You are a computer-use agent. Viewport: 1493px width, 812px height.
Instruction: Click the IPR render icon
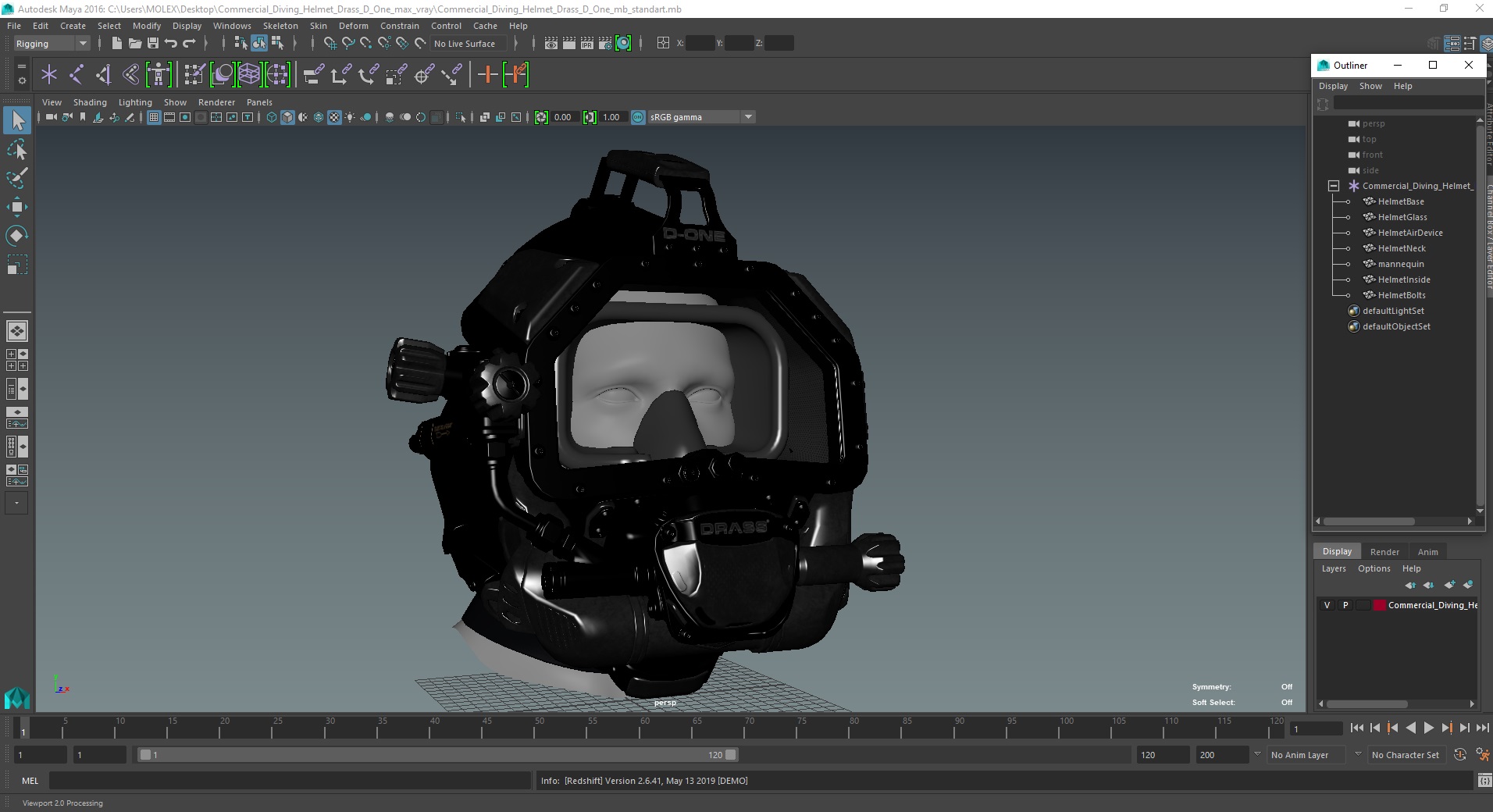click(586, 44)
